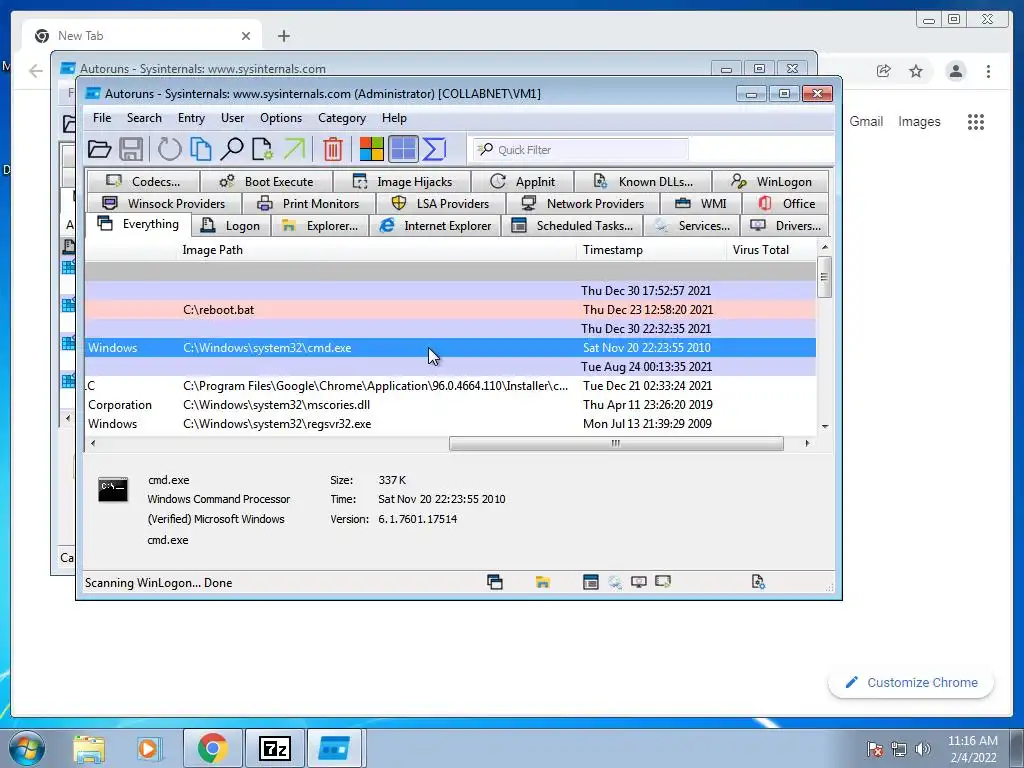
Task: Click the yellow folder status bar icon
Action: pos(543,582)
